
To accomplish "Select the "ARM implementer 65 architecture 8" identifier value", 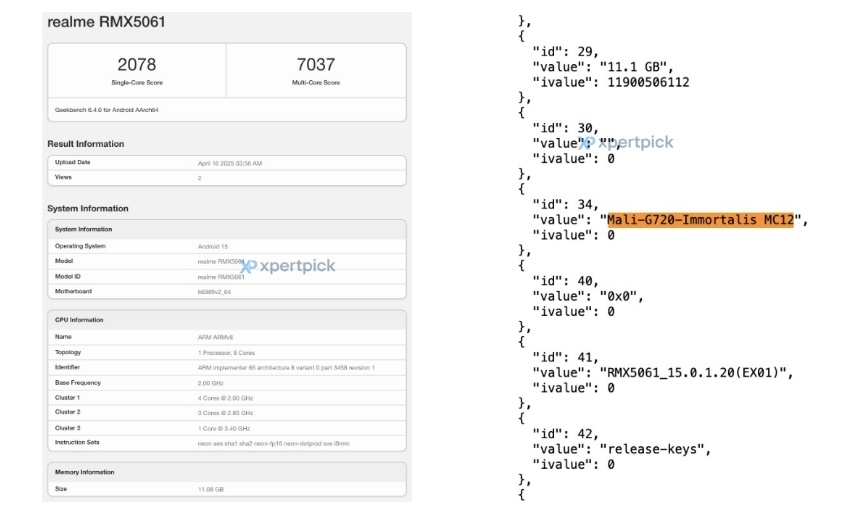I will [286, 368].
